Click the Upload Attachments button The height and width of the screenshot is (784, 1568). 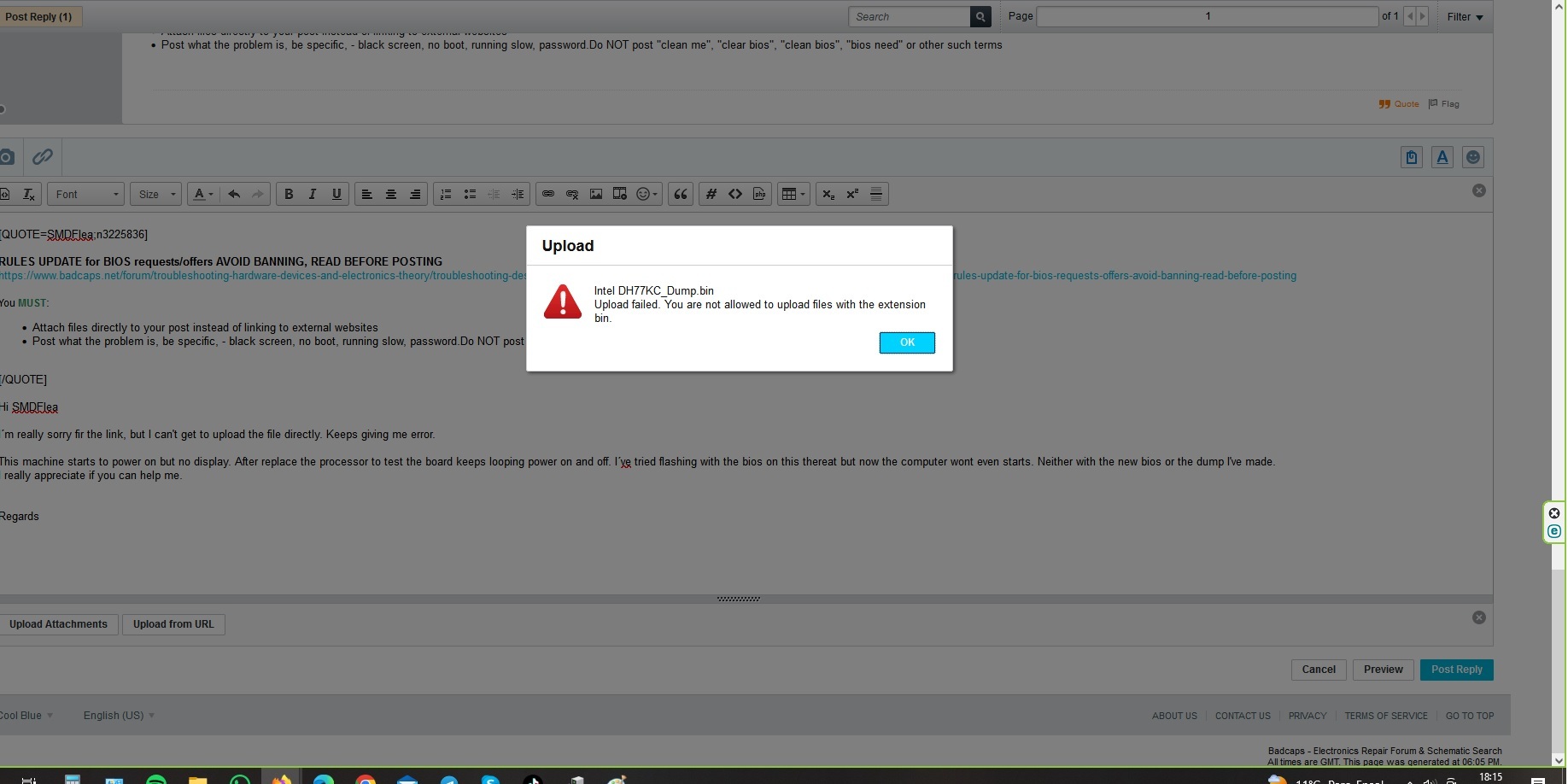58,624
